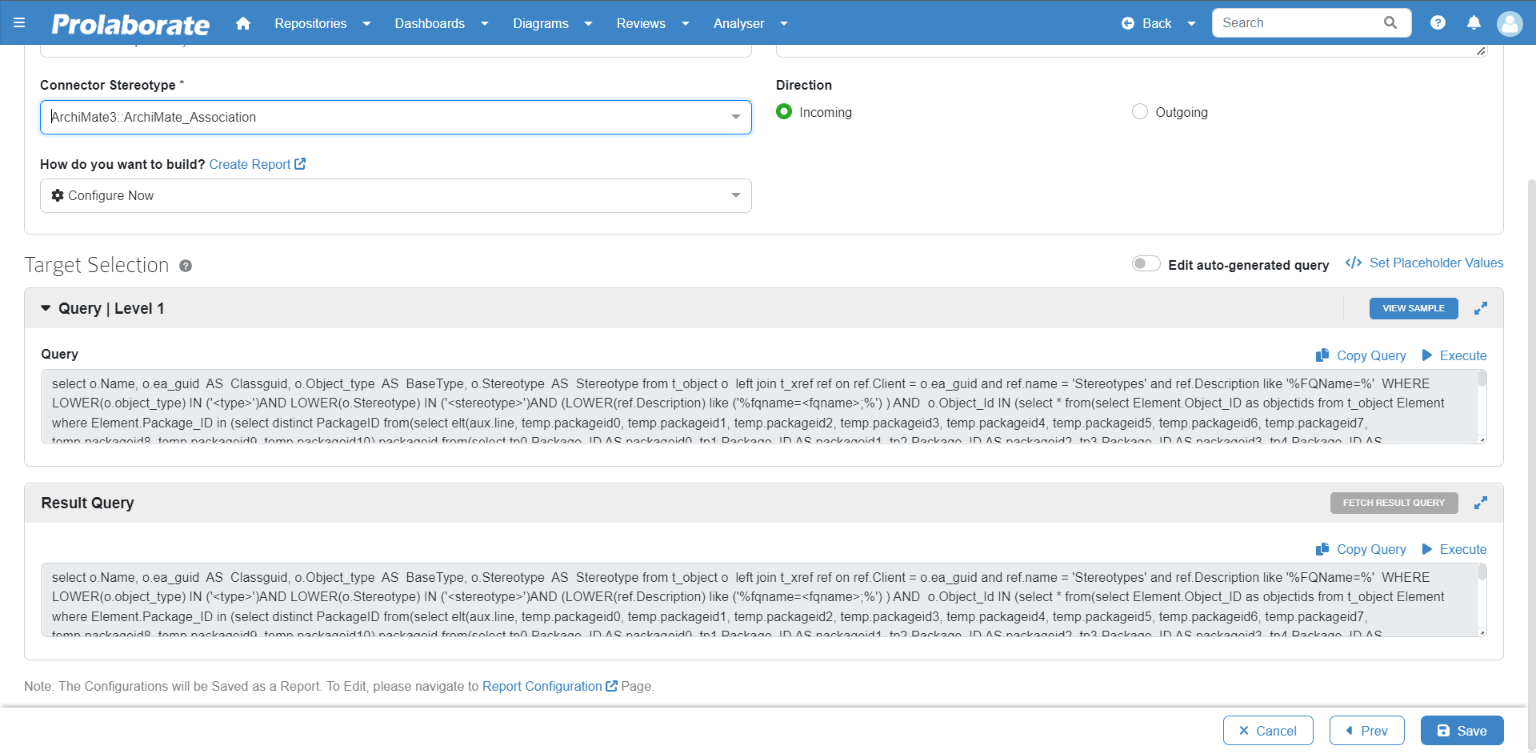Click the Prolaborate home icon

pyautogui.click(x=243, y=22)
